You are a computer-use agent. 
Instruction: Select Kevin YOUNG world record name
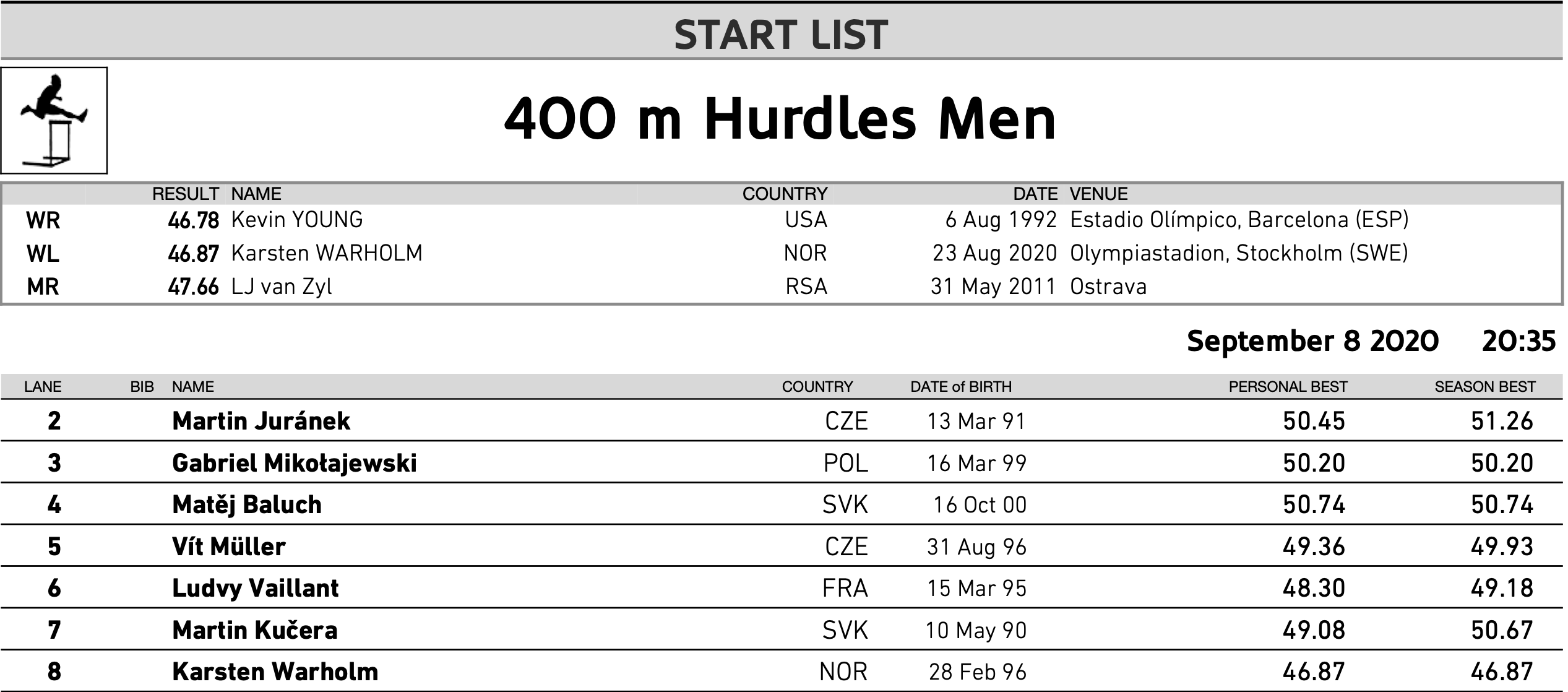(x=297, y=220)
